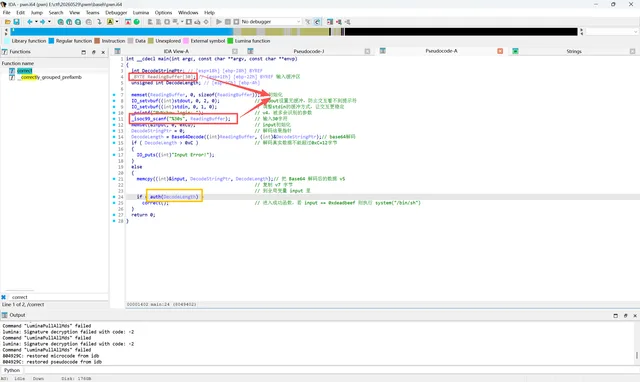The image size is (640, 382).
Task: Click the 'External symbol' pink legend swatch
Action: coord(186,41)
